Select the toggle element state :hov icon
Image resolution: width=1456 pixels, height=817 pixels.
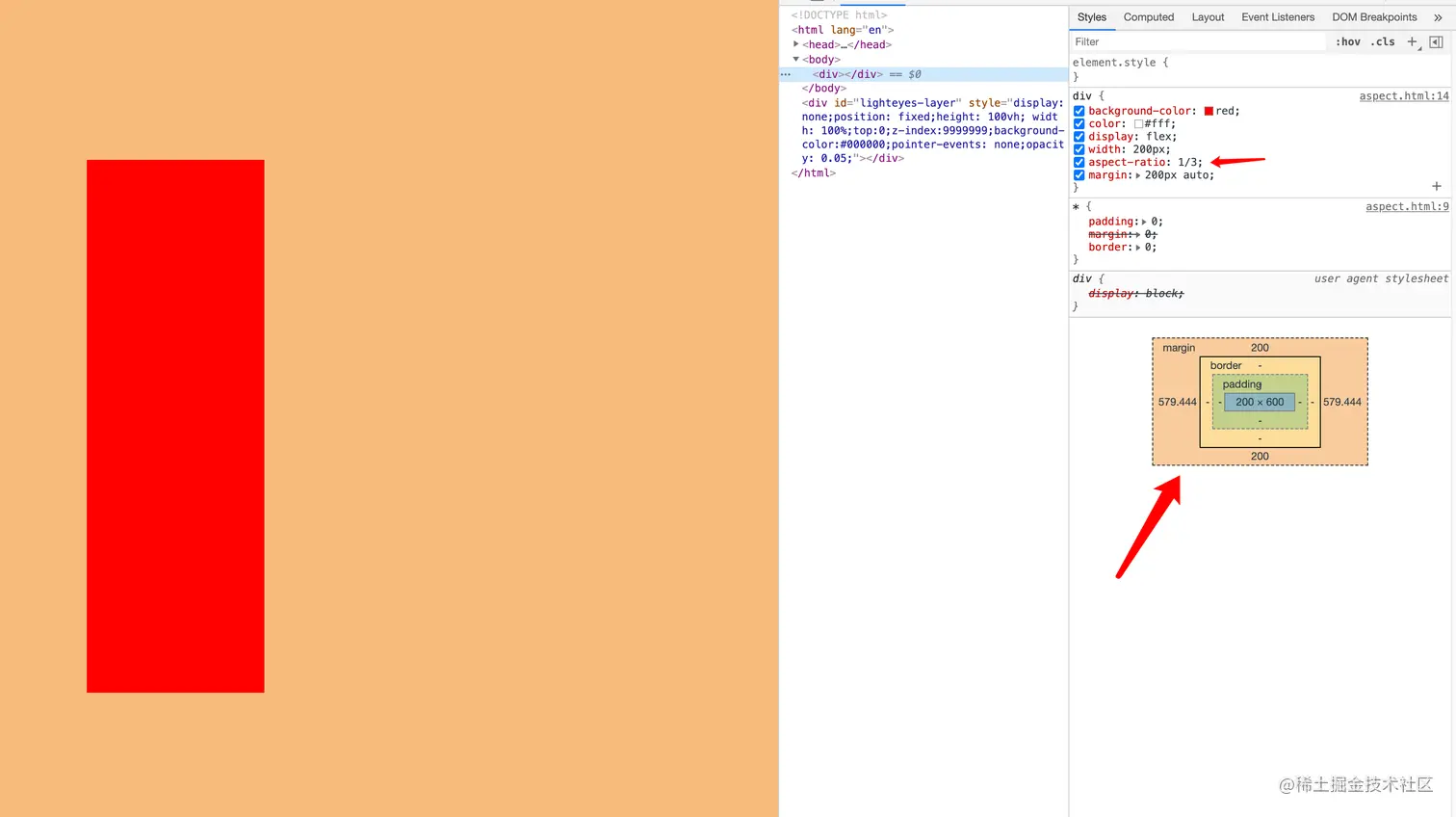coord(1346,41)
